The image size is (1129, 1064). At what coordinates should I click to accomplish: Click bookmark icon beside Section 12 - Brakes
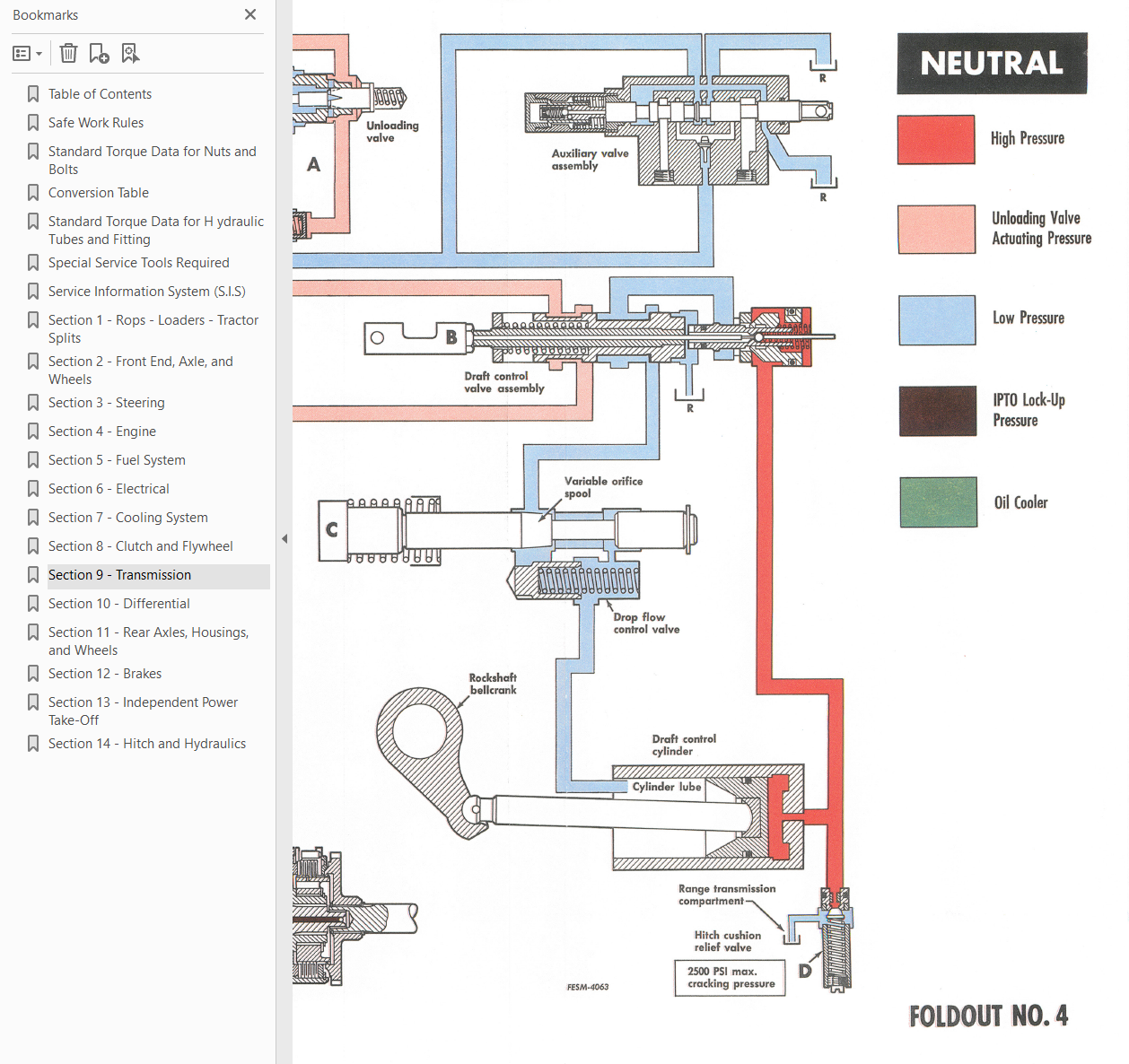(x=33, y=674)
